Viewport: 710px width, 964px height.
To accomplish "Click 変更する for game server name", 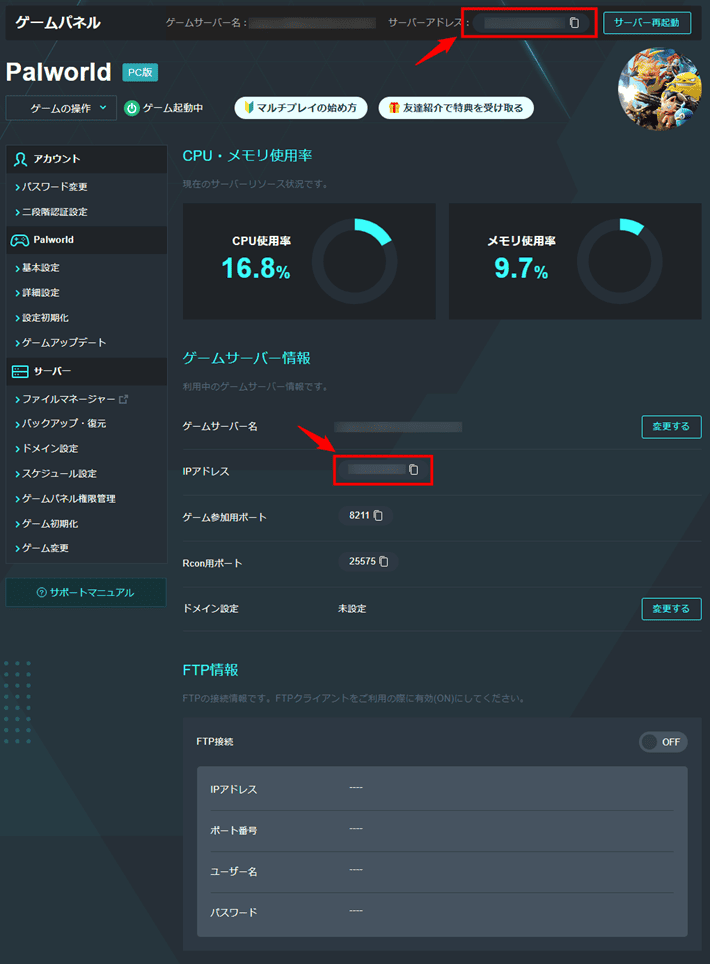I will click(671, 427).
